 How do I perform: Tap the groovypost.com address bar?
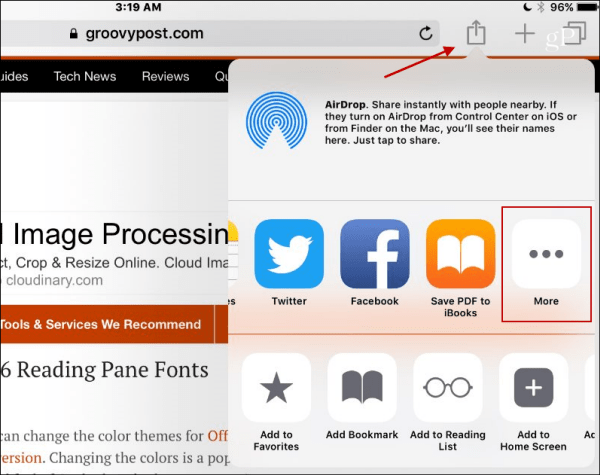tap(219, 33)
